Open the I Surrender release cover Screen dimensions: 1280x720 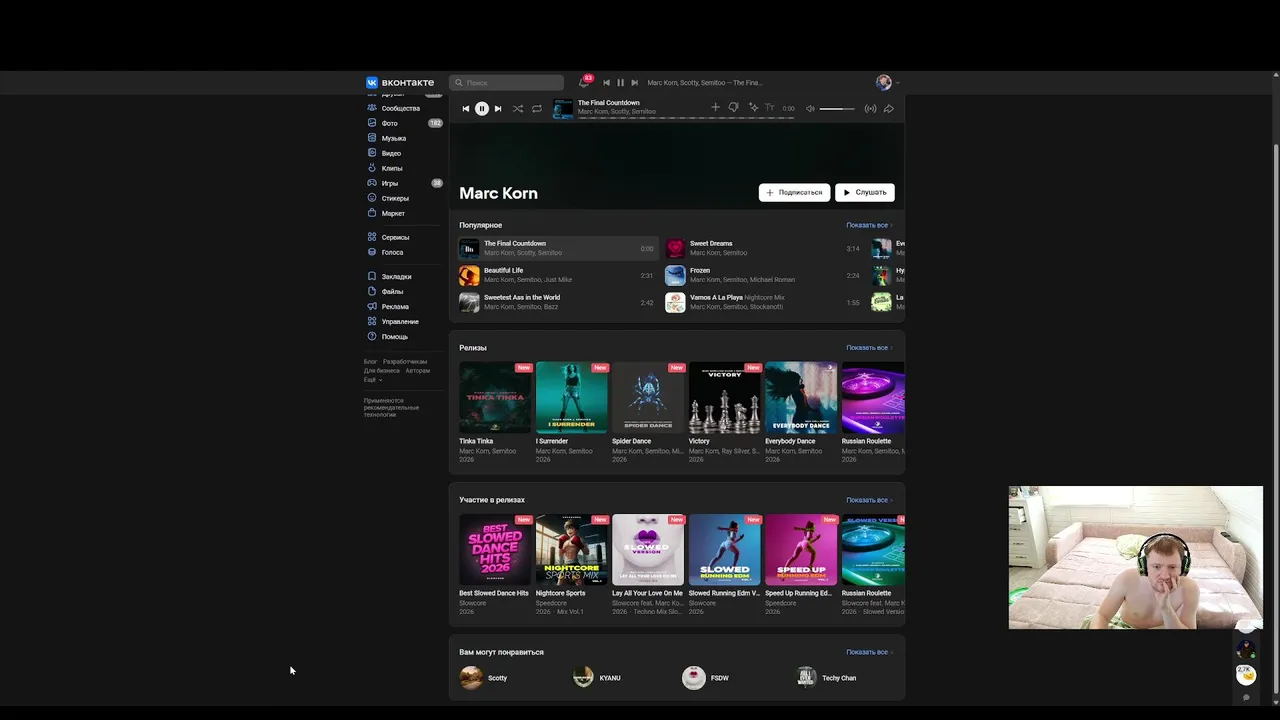coord(572,398)
